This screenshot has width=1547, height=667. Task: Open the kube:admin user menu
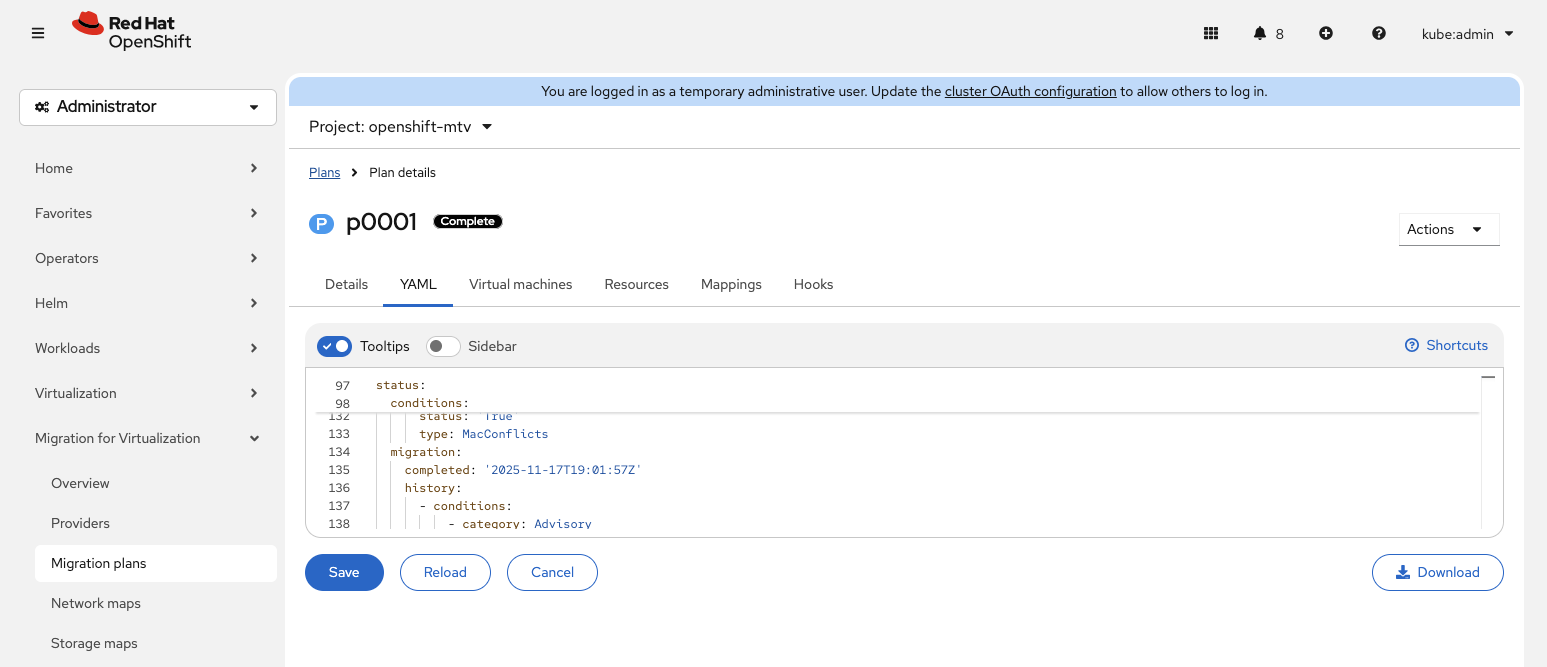pos(1467,34)
